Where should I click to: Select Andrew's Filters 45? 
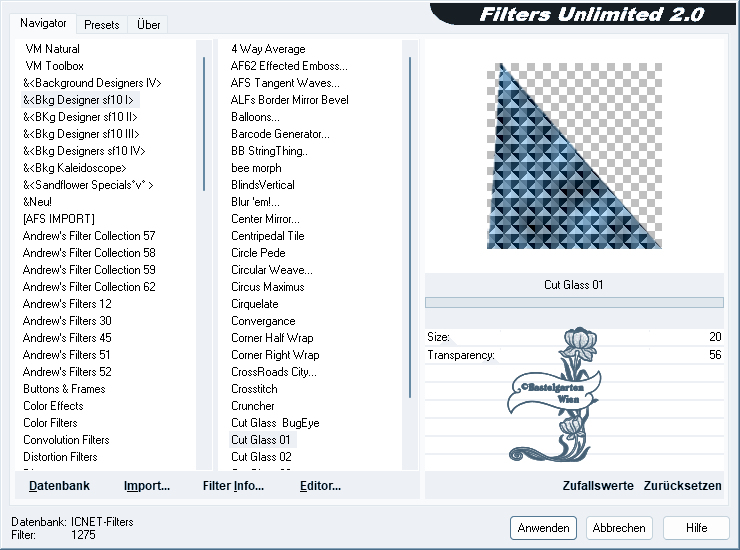[x=67, y=338]
